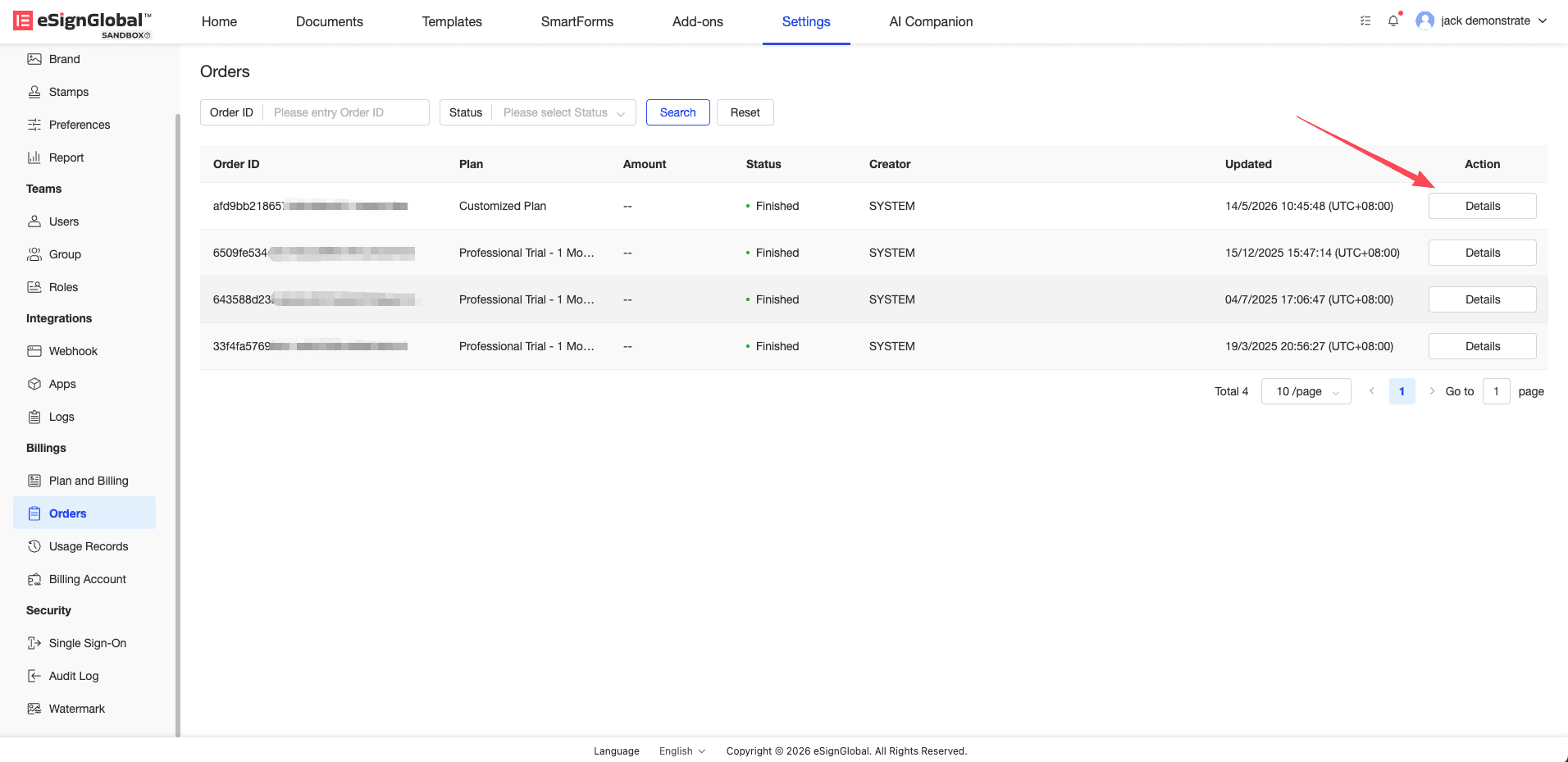Viewport: 1568px width, 762px height.
Task: Open the Documents tab
Action: point(330,22)
